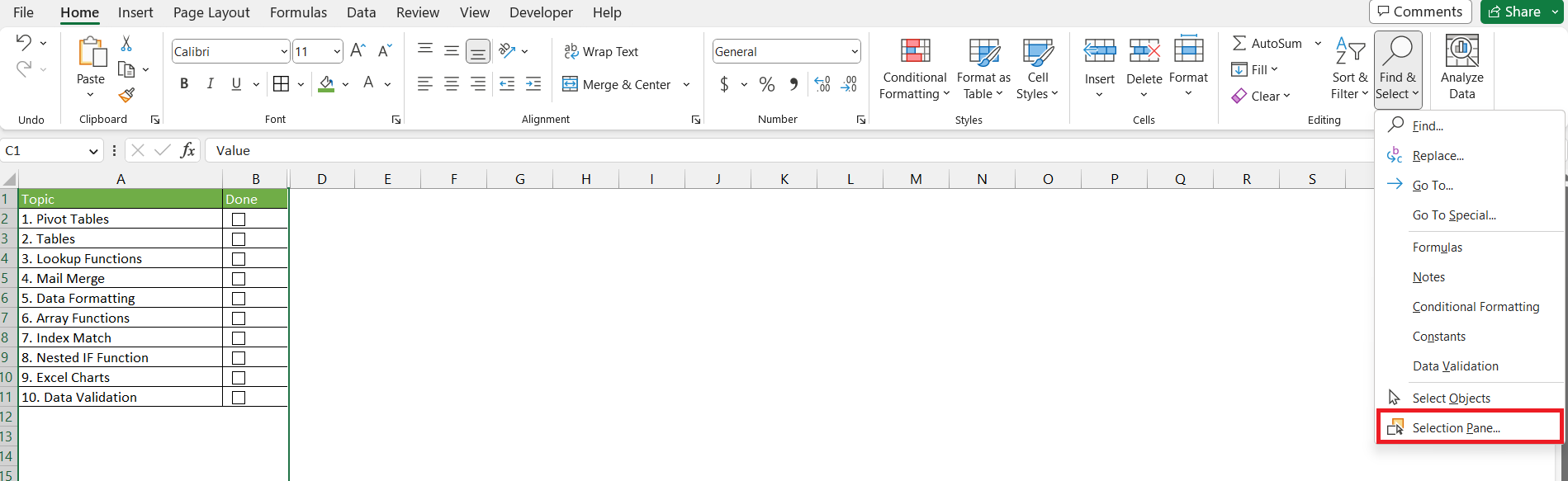The image size is (1568, 481).
Task: Check the box for Pivot Tables
Action: tap(239, 219)
